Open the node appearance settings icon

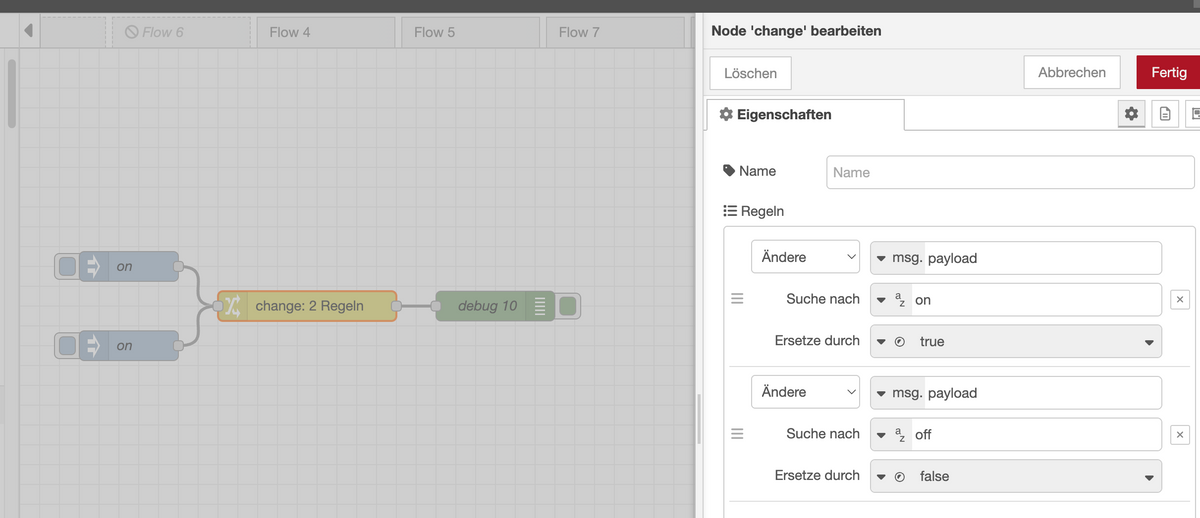[1193, 114]
